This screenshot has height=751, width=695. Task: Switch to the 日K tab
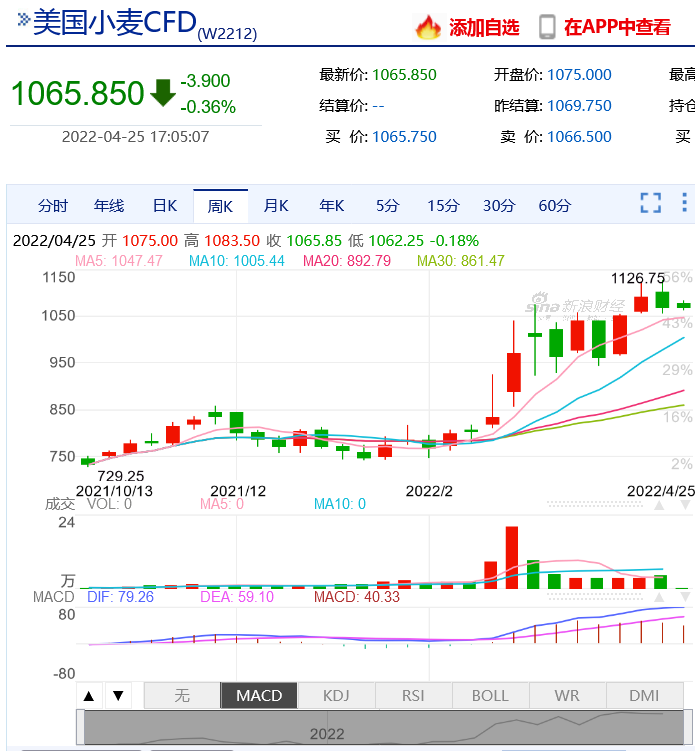164,206
